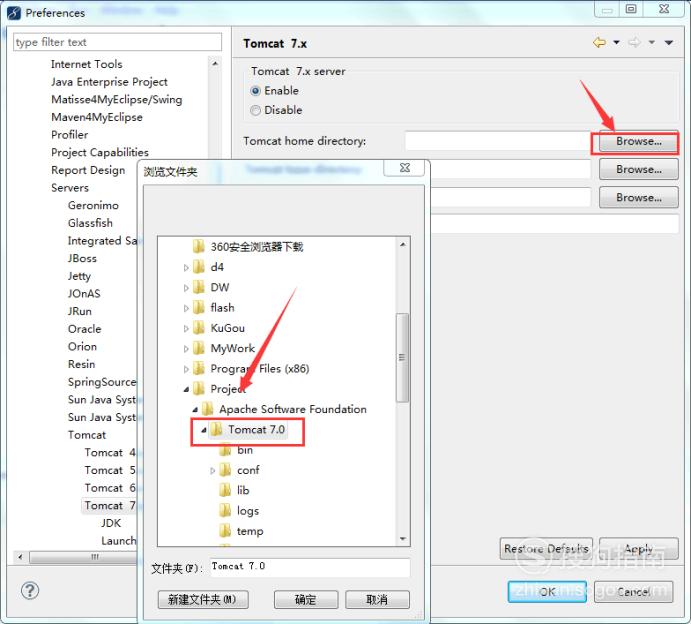Select the Disable radio button
691x624 pixels.
[255, 110]
